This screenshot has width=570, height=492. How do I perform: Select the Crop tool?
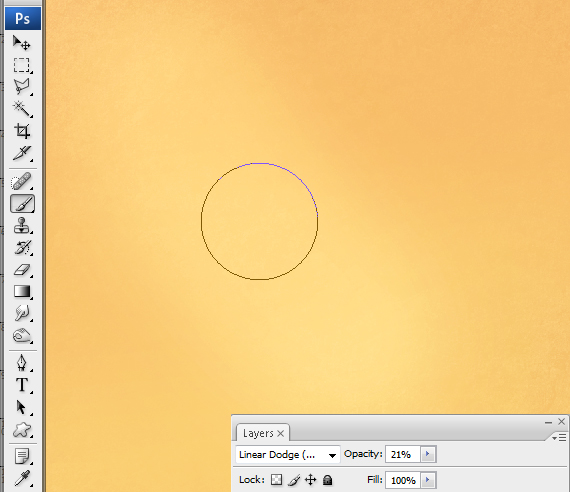[22, 131]
